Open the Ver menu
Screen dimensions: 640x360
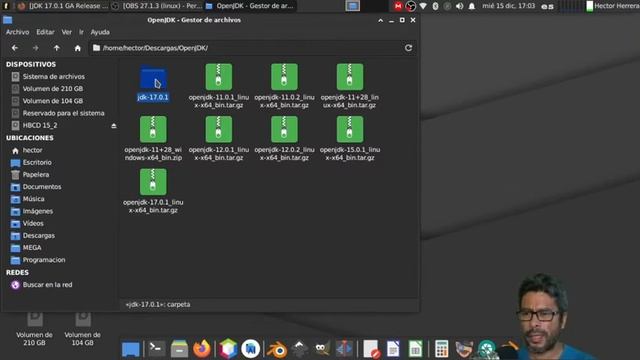[67, 32]
